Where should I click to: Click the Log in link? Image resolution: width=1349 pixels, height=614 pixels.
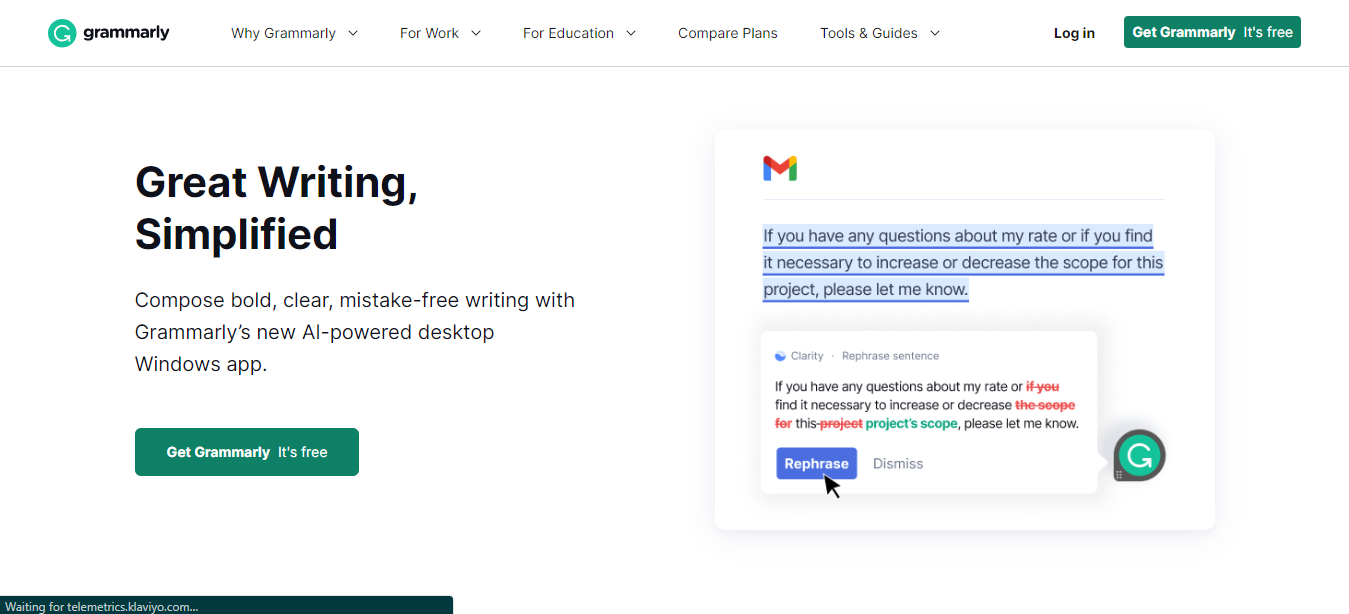(x=1074, y=33)
